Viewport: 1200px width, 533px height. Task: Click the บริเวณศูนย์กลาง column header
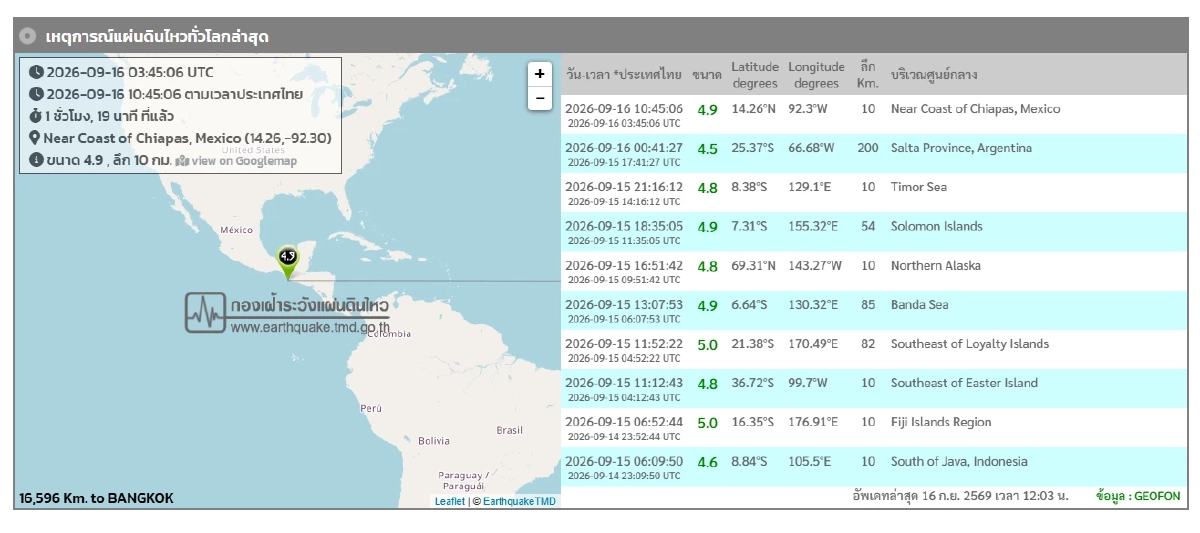(934, 75)
